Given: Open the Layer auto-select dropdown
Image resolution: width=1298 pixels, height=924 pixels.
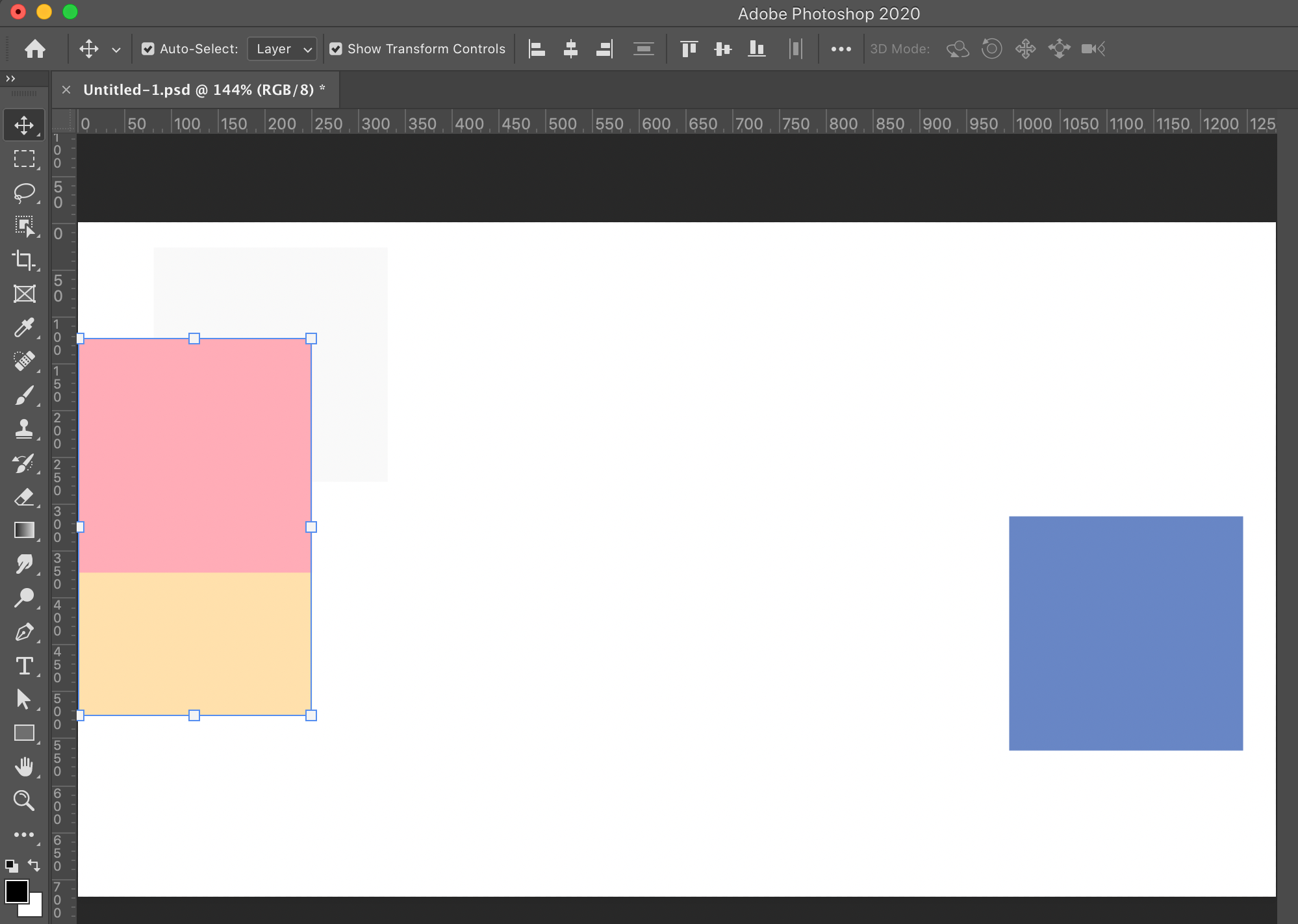Looking at the screenshot, I should click(x=283, y=49).
